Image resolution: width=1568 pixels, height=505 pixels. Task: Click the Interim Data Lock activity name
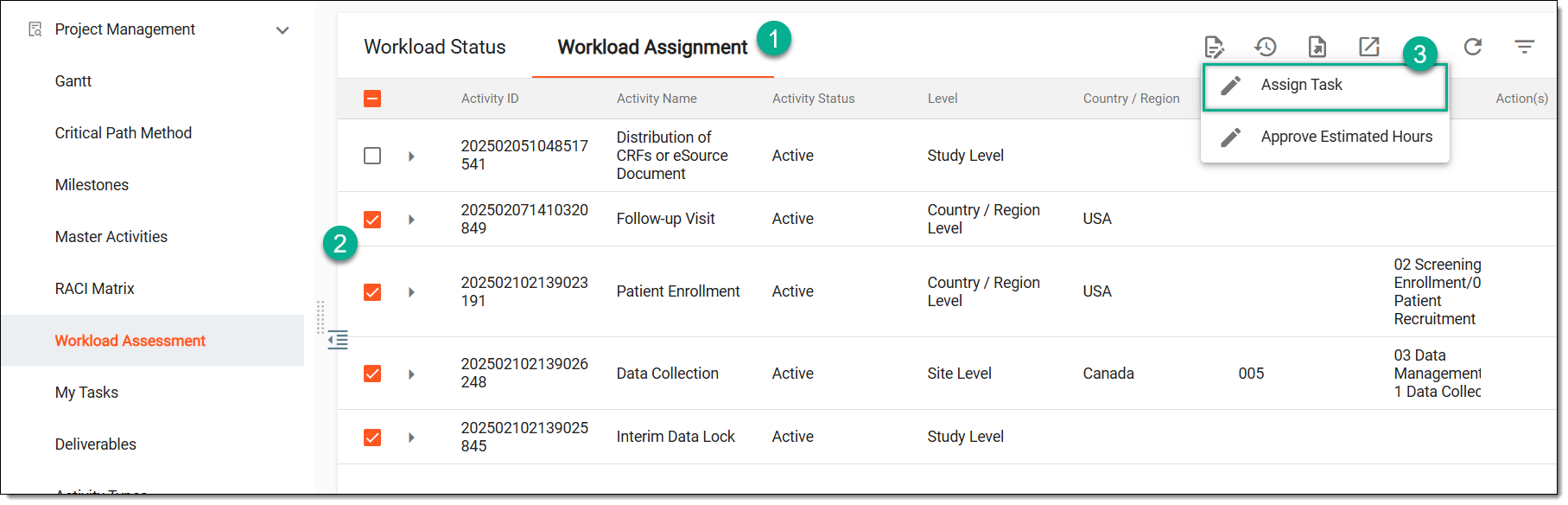tap(676, 437)
